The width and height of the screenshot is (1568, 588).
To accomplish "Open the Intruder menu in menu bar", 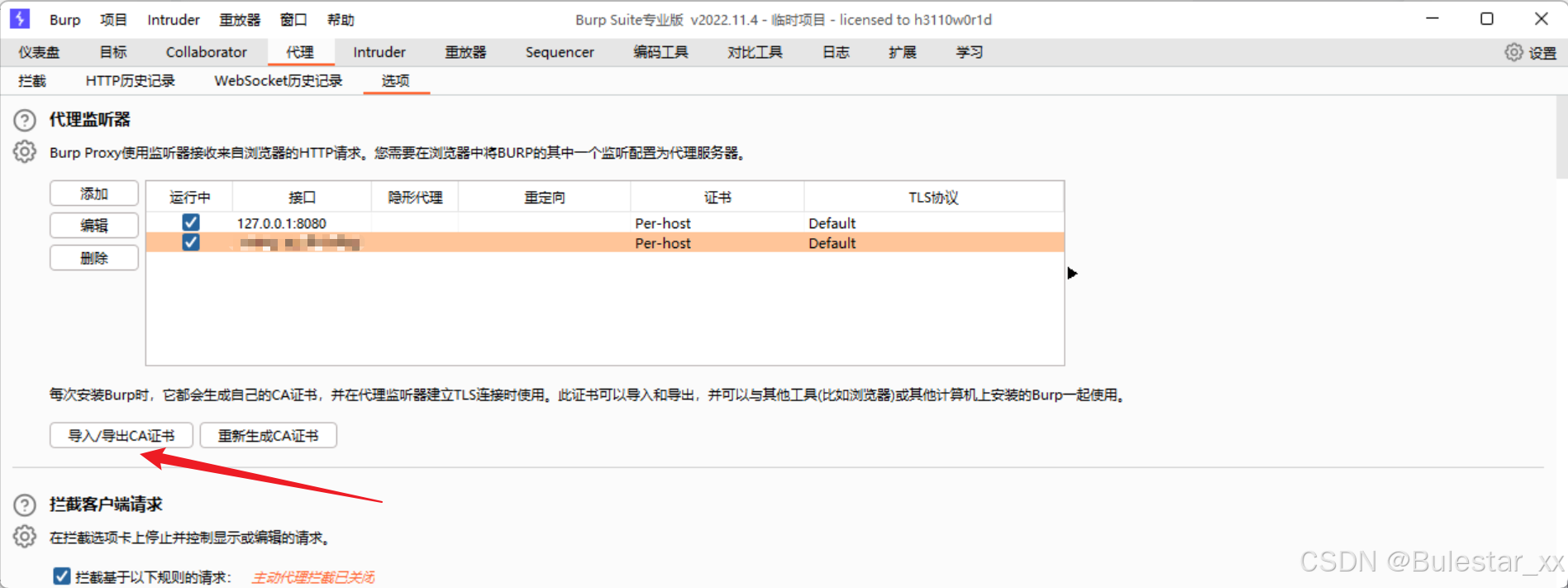I will pos(174,20).
